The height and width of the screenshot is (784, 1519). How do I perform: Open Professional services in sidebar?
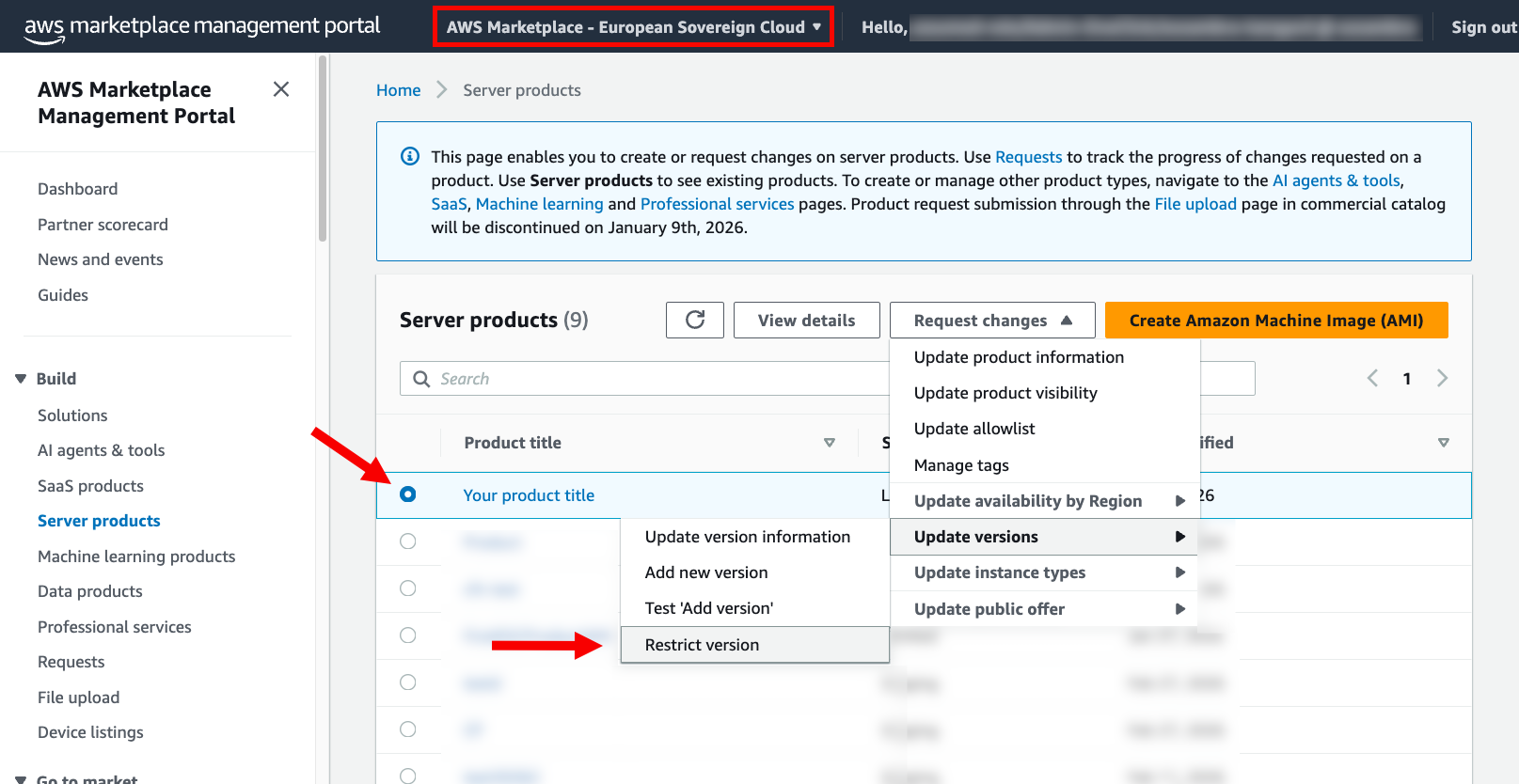(115, 627)
